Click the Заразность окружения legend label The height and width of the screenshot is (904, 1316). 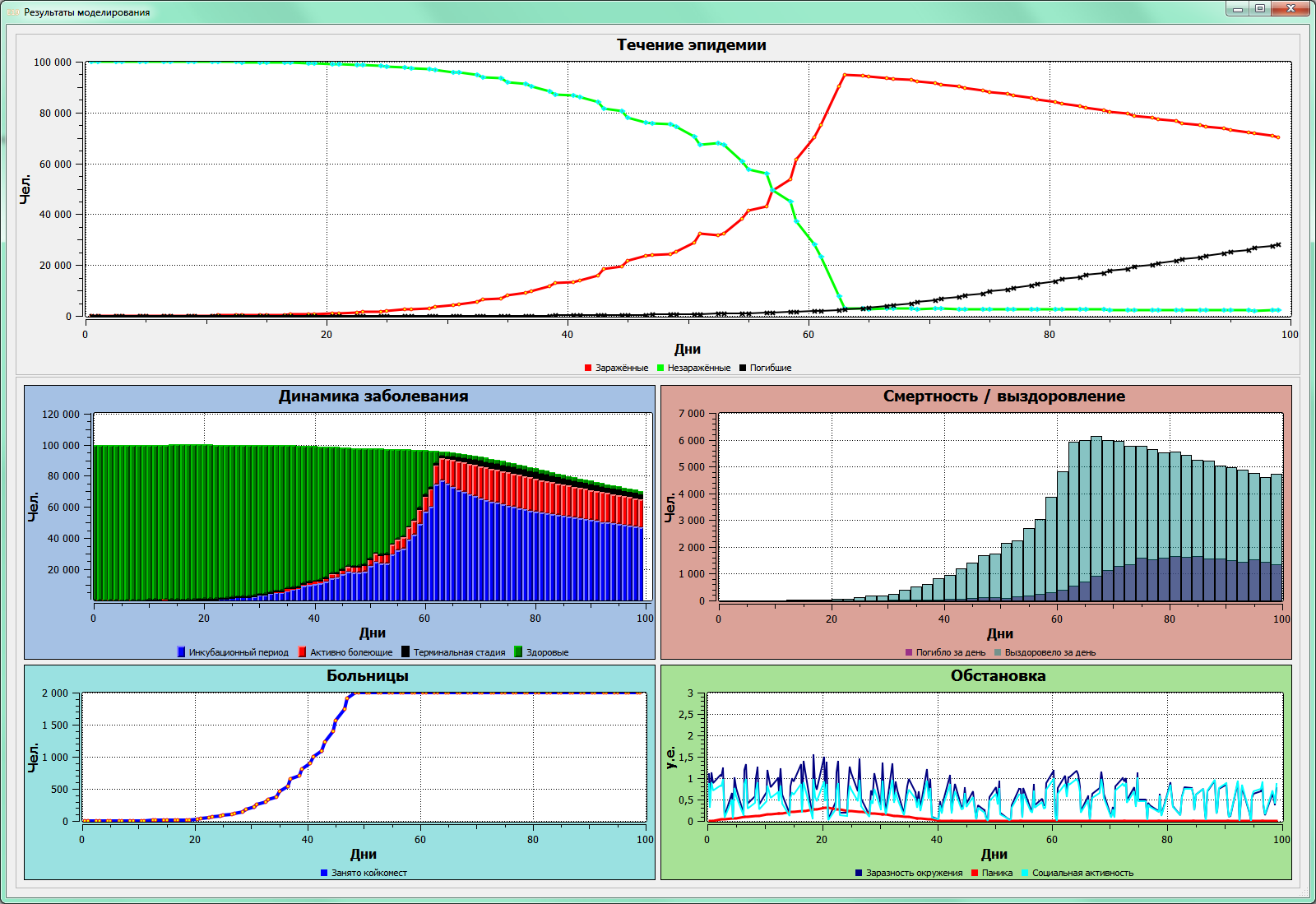914,873
